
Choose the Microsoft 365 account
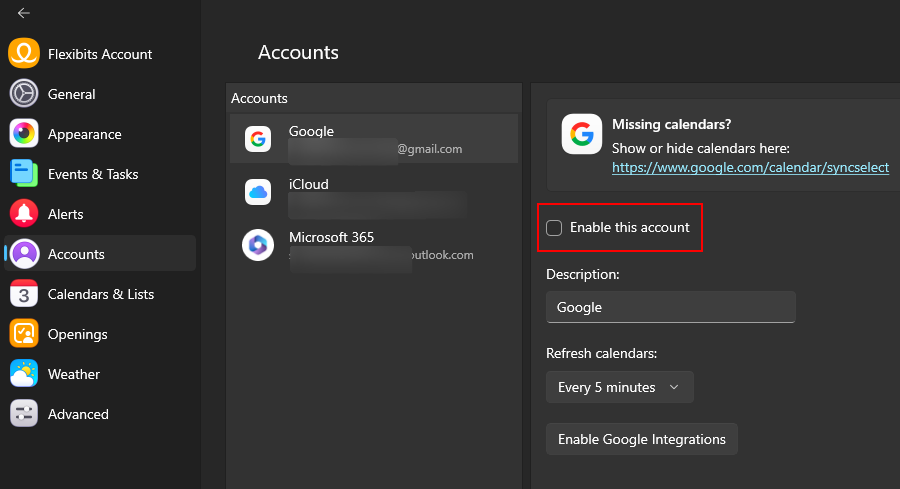click(x=373, y=245)
